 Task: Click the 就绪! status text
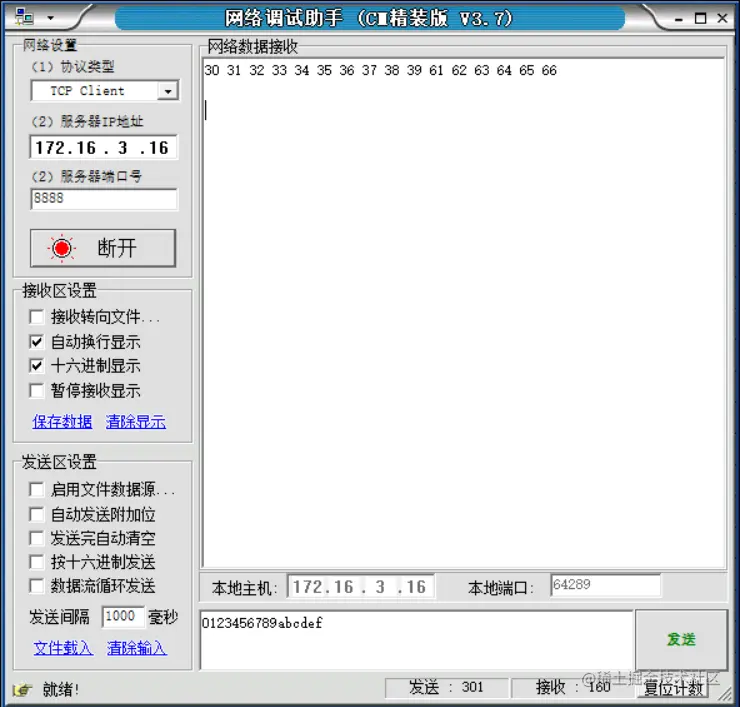pos(60,690)
